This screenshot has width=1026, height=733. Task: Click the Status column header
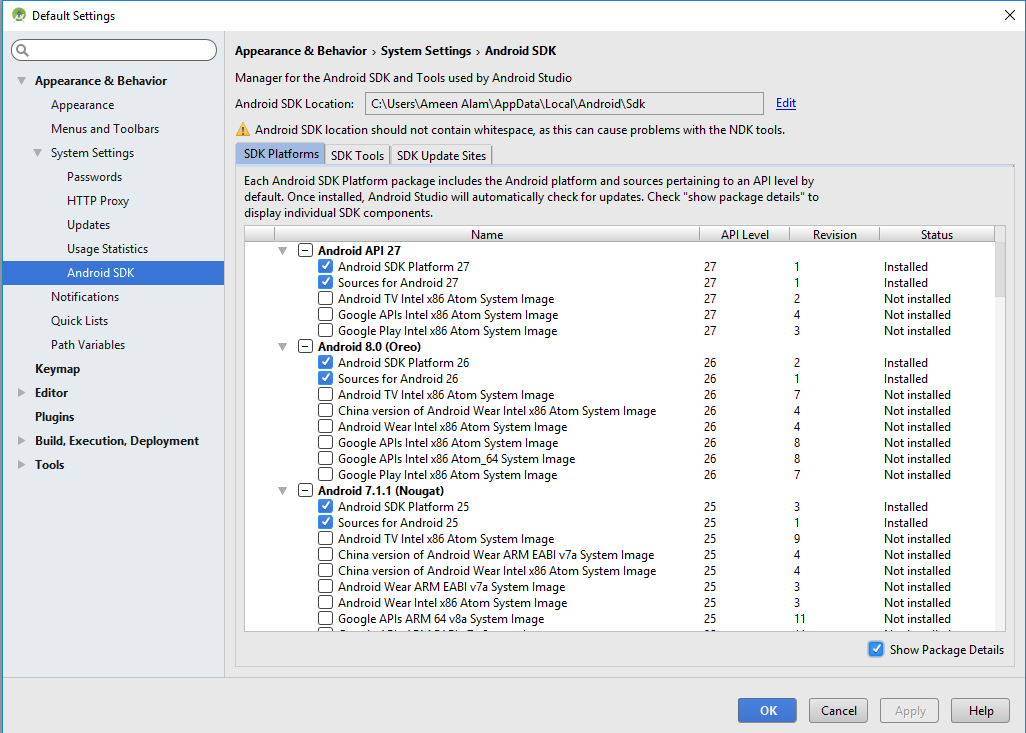(x=937, y=234)
